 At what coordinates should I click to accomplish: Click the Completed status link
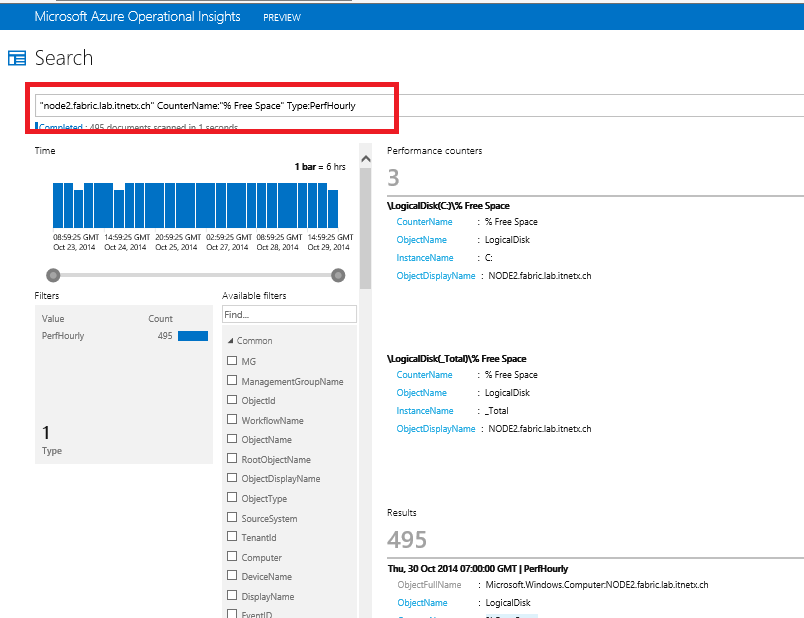pos(61,127)
